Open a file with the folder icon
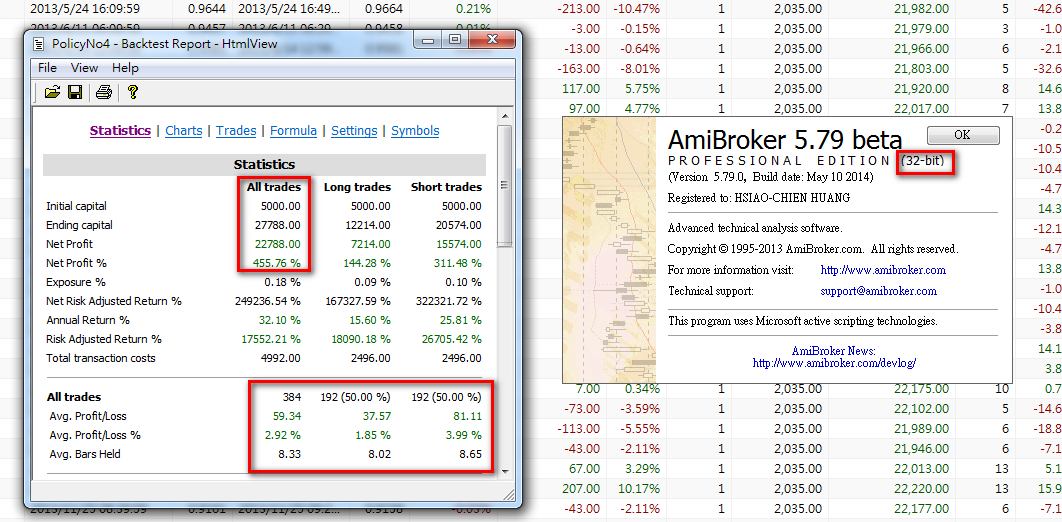This screenshot has width=1062, height=522. point(52,92)
